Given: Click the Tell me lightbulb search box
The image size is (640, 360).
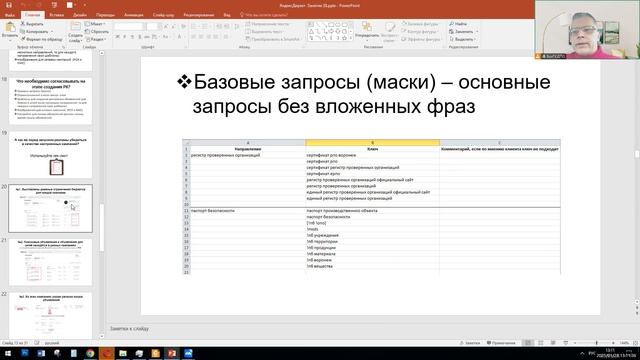Looking at the screenshot, I should (264, 15).
